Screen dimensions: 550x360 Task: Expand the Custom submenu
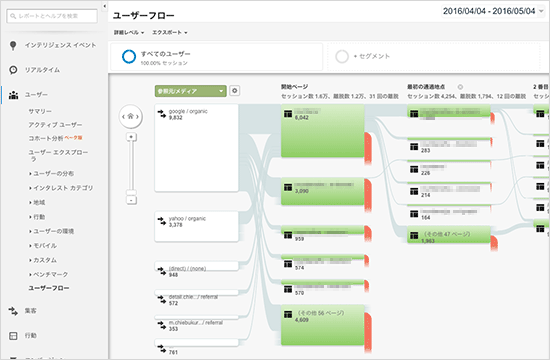(x=42, y=260)
